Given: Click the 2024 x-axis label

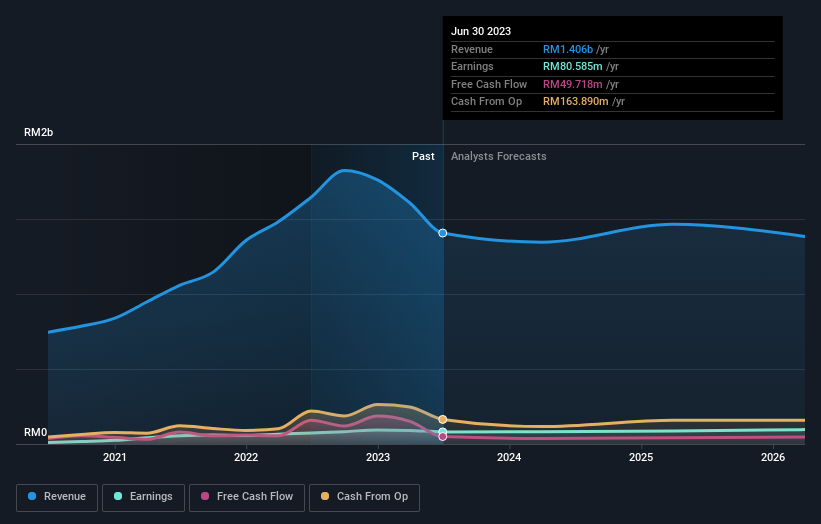Looking at the screenshot, I should (509, 457).
